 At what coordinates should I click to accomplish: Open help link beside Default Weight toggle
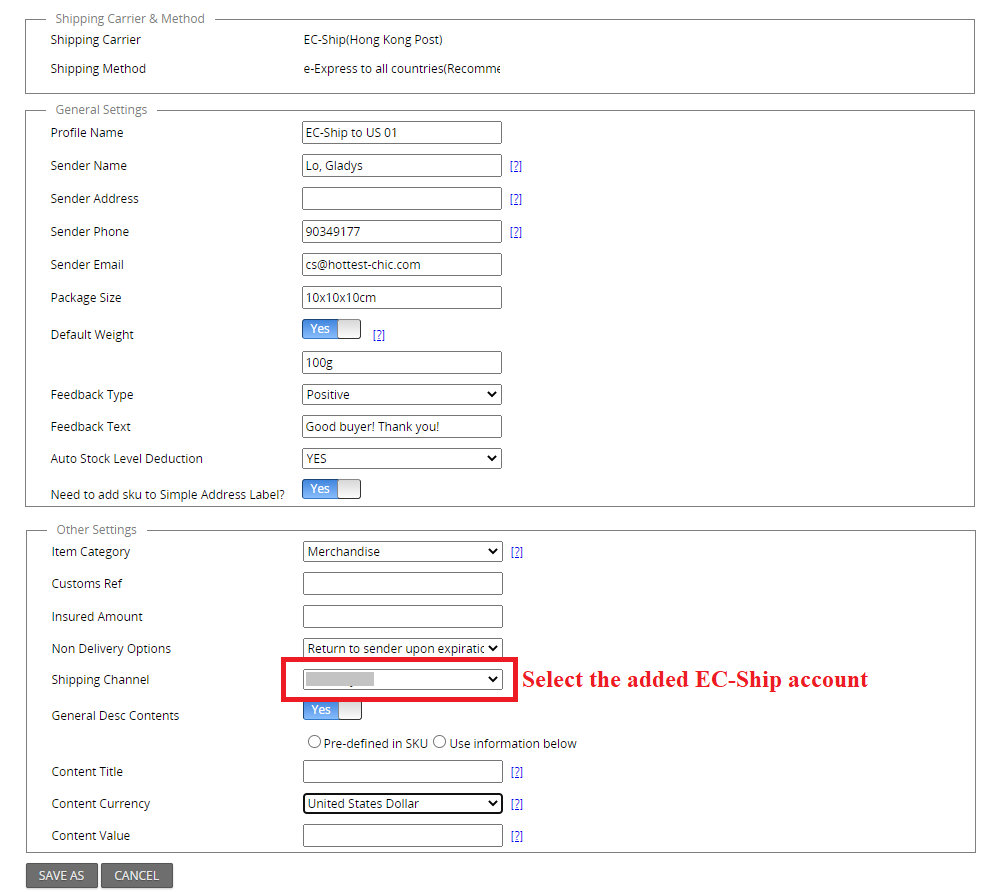tap(378, 335)
